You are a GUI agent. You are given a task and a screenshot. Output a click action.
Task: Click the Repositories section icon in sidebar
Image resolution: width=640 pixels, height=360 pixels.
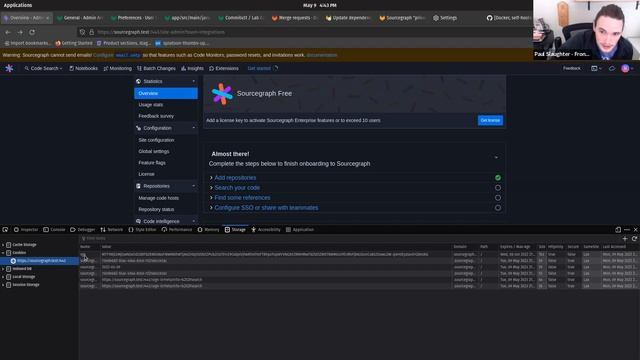point(138,186)
